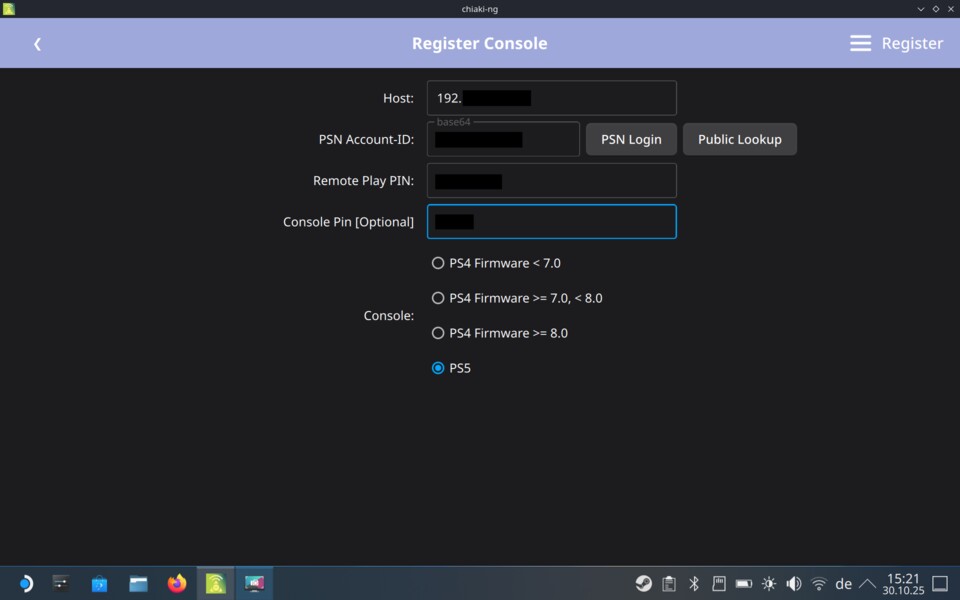Select the PS5 console radio button
The image size is (960, 600).
point(438,368)
